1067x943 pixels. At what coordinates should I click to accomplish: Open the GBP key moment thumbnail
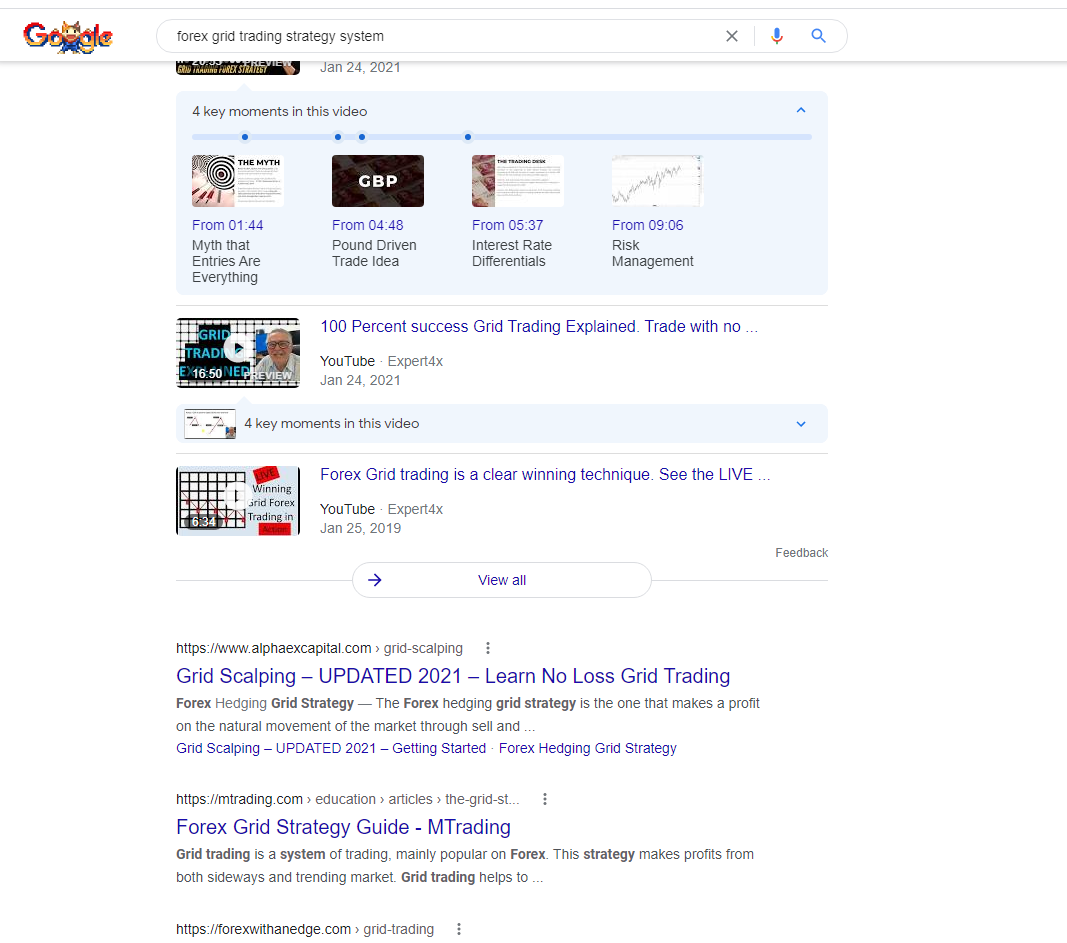tap(378, 181)
